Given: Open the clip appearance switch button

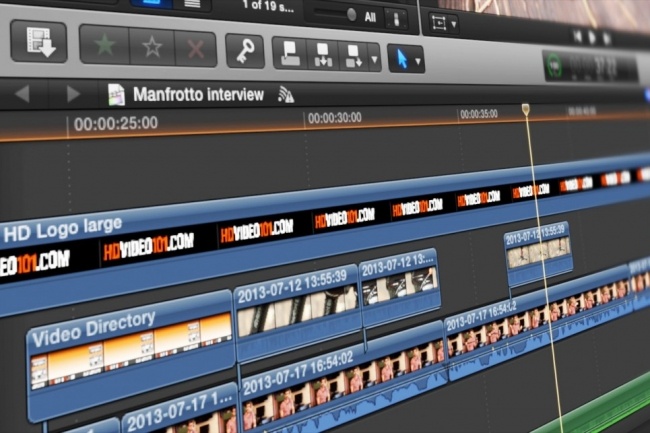Looking at the screenshot, I should (396, 19).
